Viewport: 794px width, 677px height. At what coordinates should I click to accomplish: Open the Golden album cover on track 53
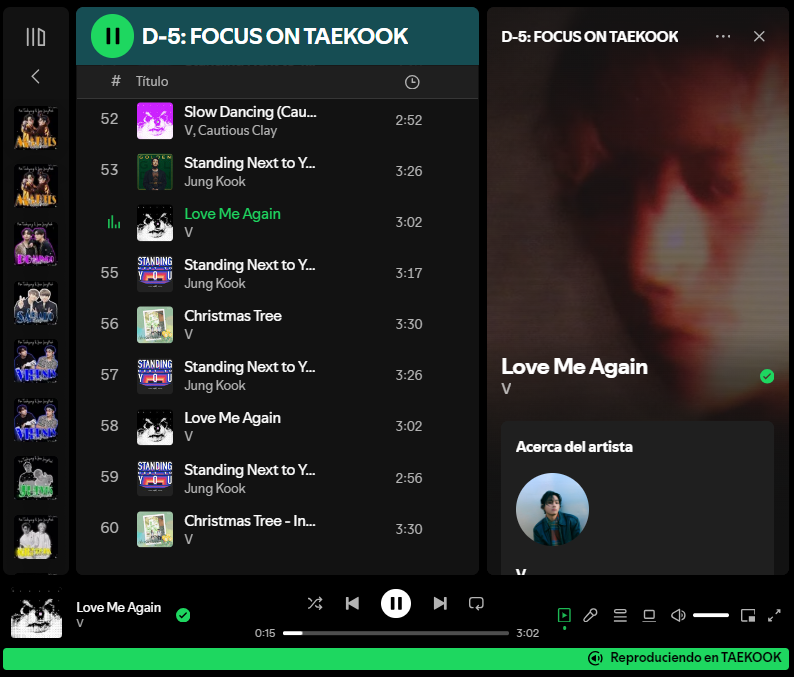pyautogui.click(x=155, y=172)
